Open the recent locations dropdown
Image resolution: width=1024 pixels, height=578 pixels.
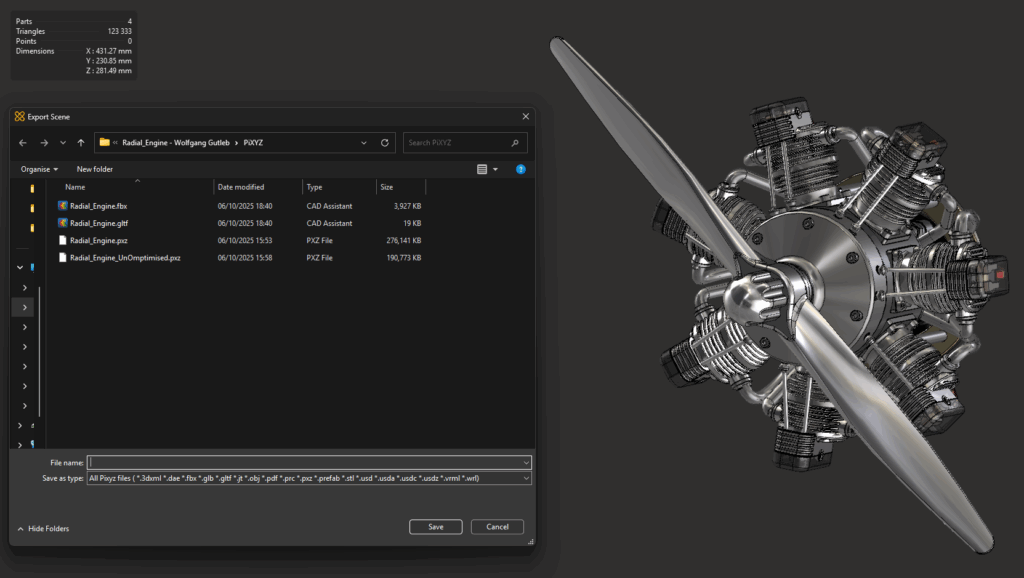tap(63, 143)
